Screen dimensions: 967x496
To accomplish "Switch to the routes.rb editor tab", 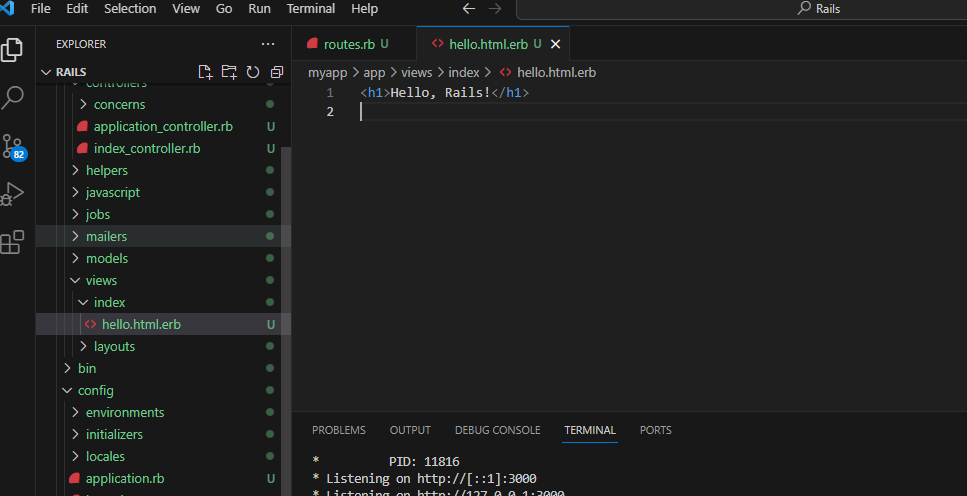I will 355,44.
